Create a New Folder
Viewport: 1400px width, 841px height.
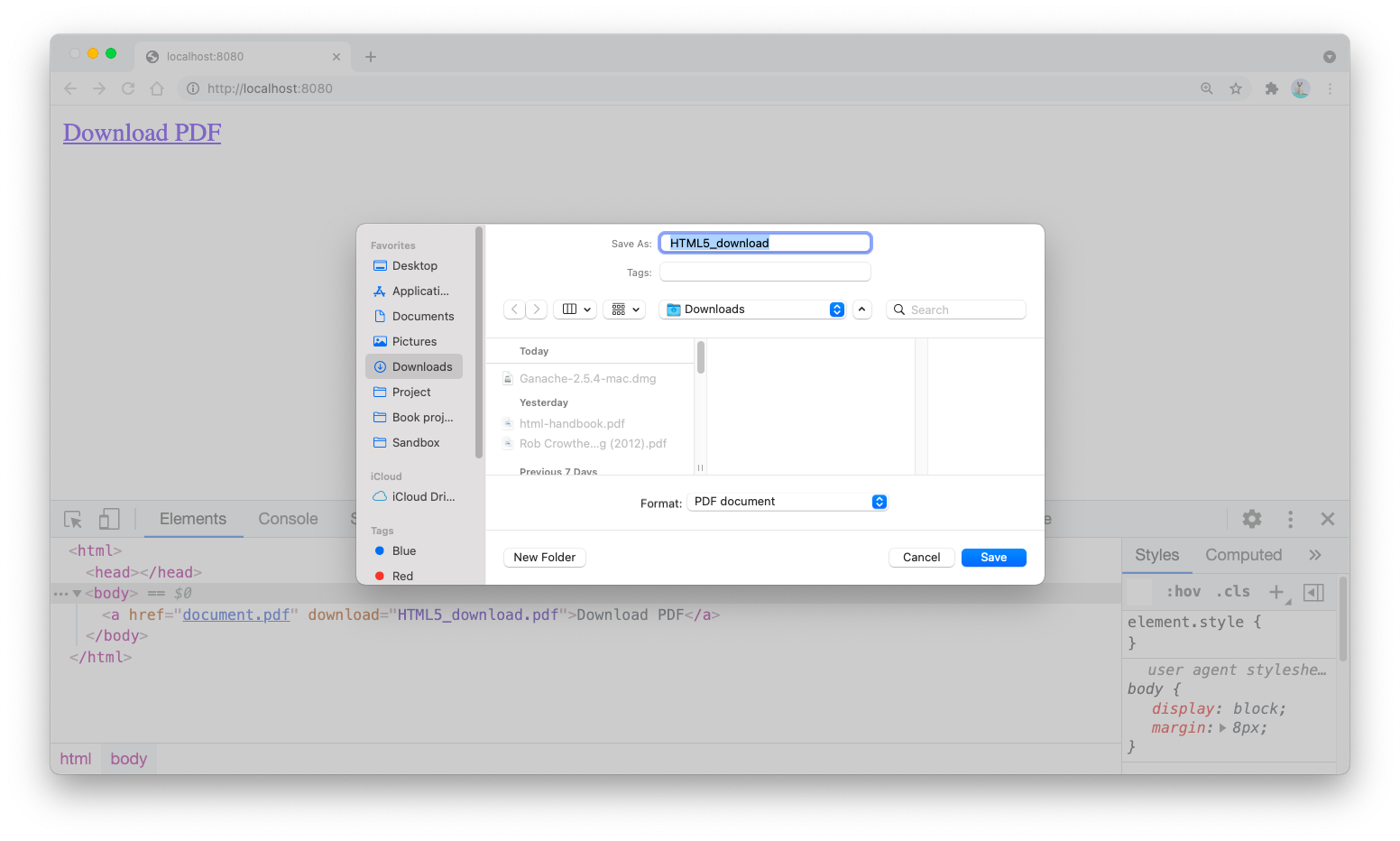[x=545, y=558]
